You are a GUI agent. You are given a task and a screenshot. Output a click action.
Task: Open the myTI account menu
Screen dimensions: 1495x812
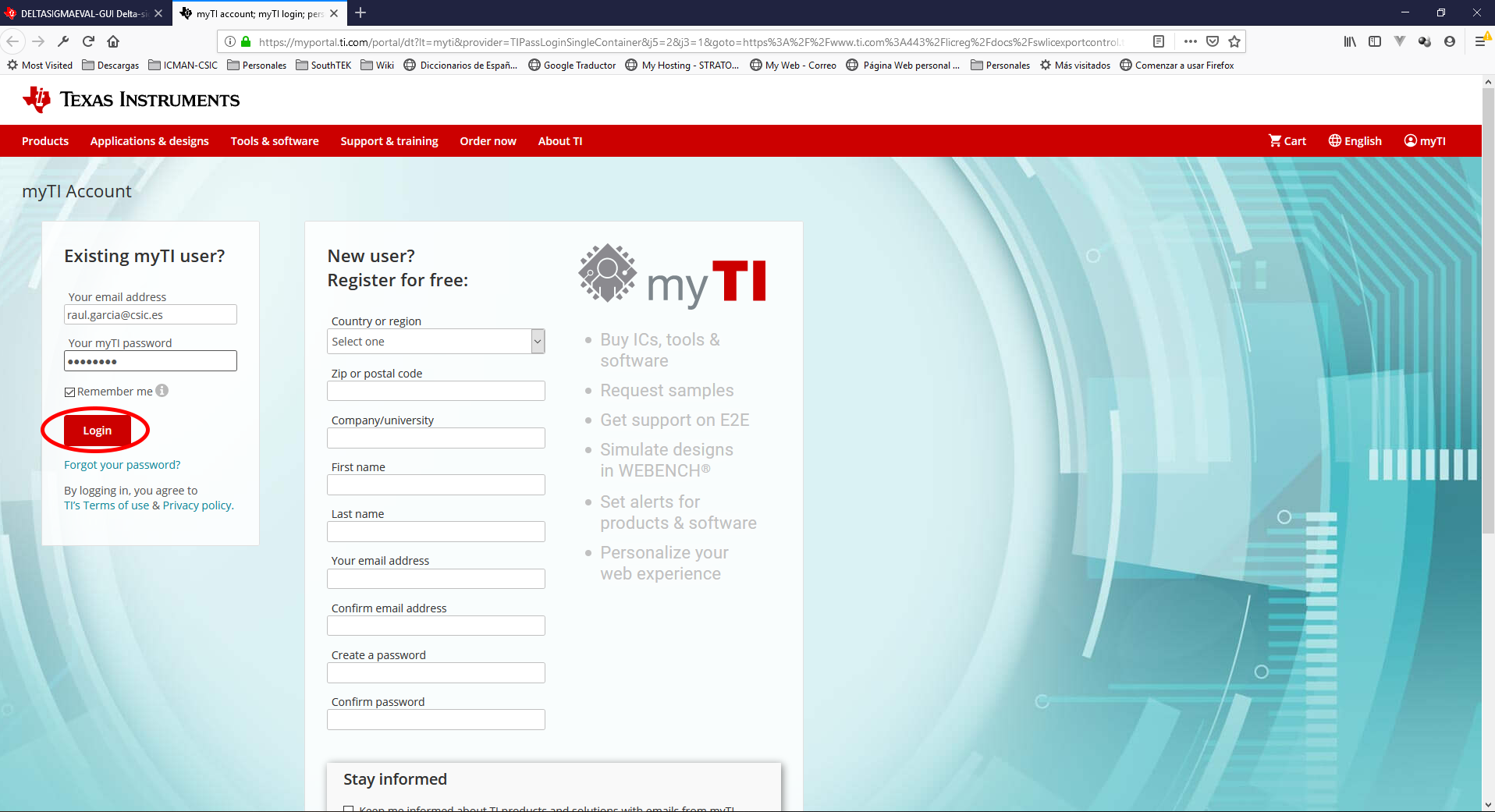(x=1425, y=140)
